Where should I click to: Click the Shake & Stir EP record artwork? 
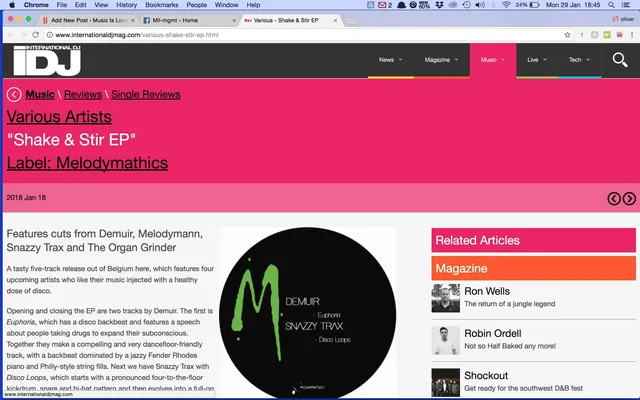308,313
